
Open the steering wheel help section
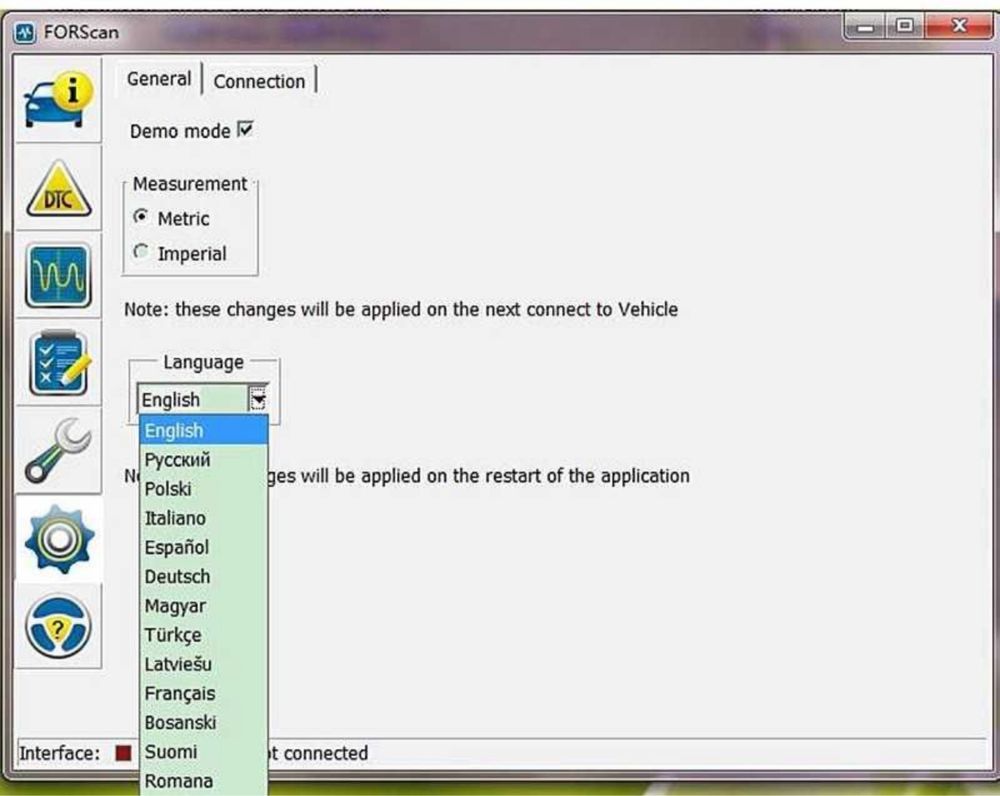click(x=58, y=626)
